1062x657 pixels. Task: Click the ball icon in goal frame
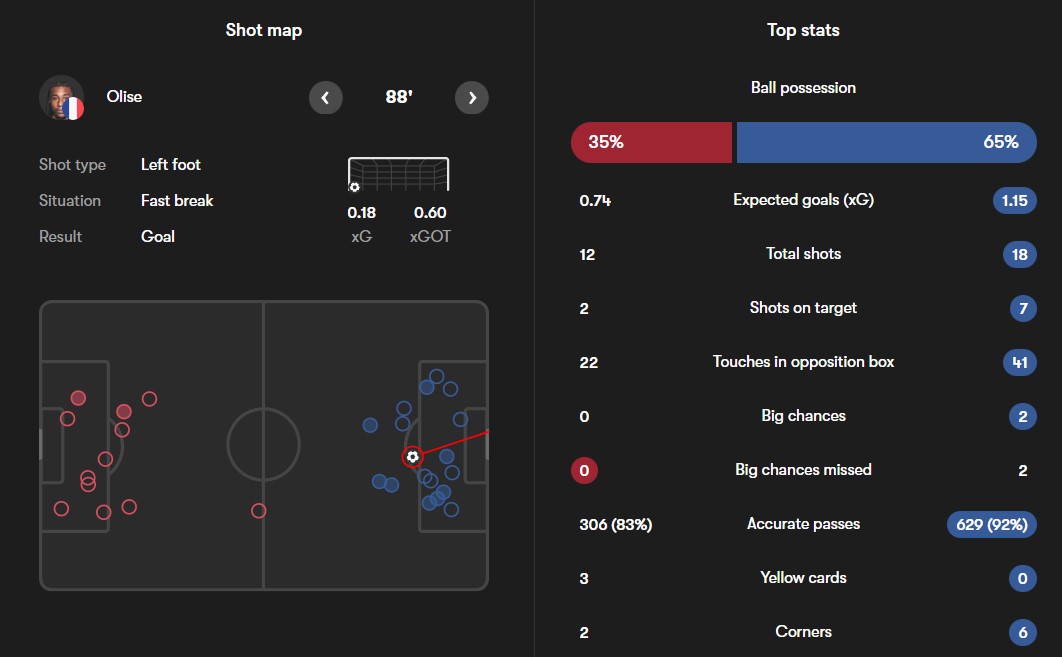coord(354,187)
